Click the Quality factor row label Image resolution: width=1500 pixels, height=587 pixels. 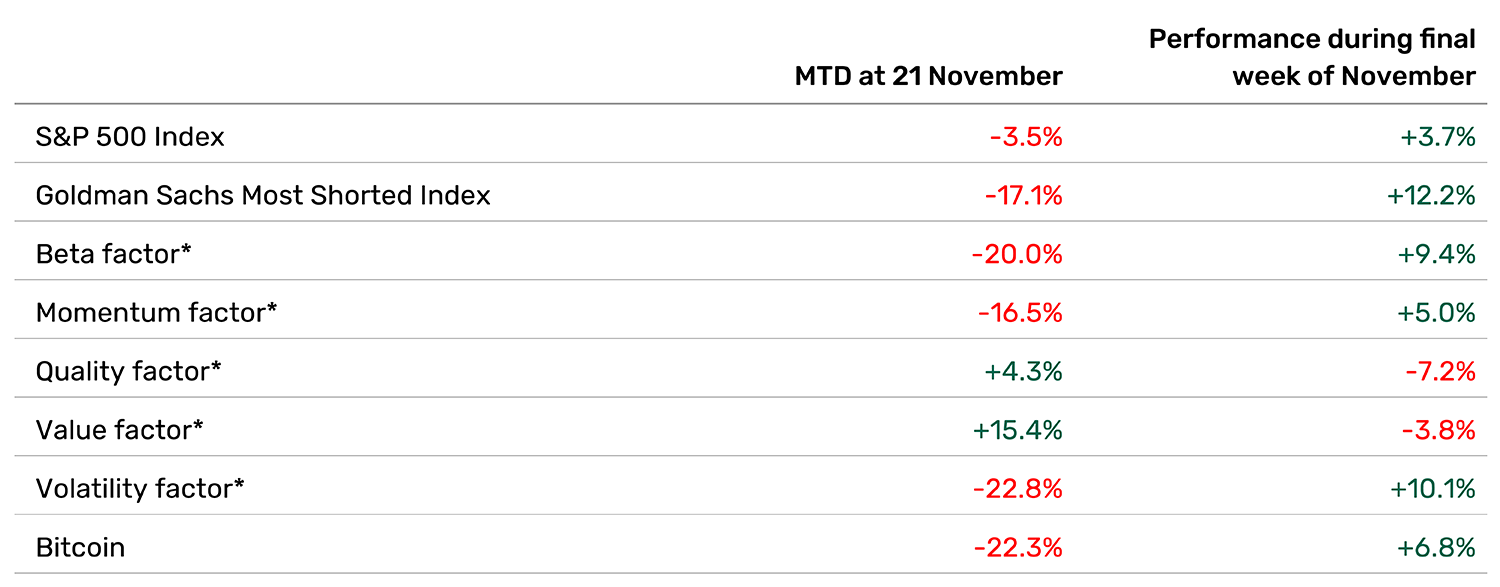pyautogui.click(x=128, y=371)
